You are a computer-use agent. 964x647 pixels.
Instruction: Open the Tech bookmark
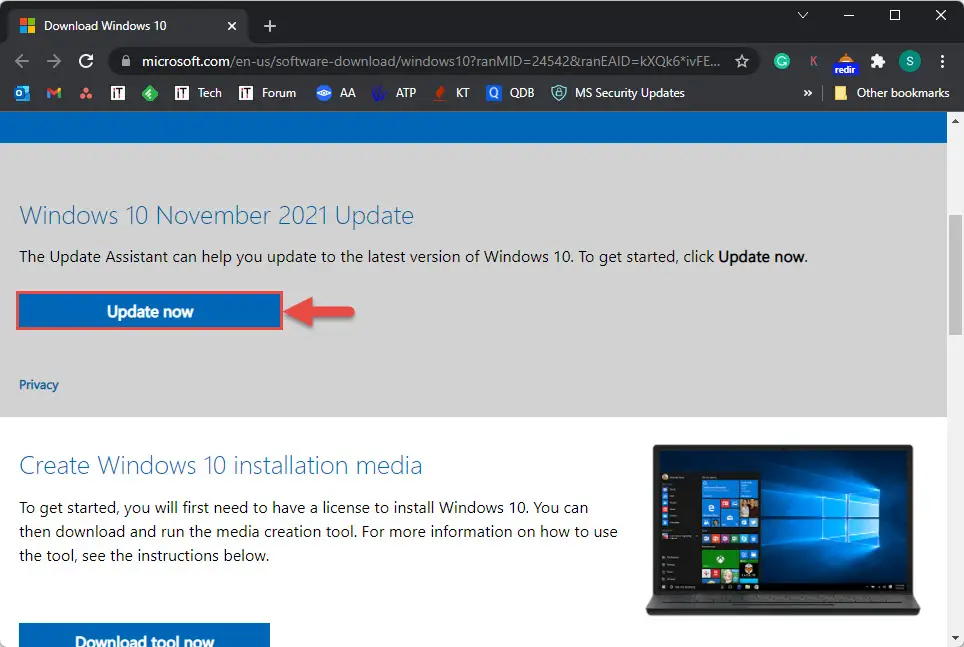(x=198, y=93)
